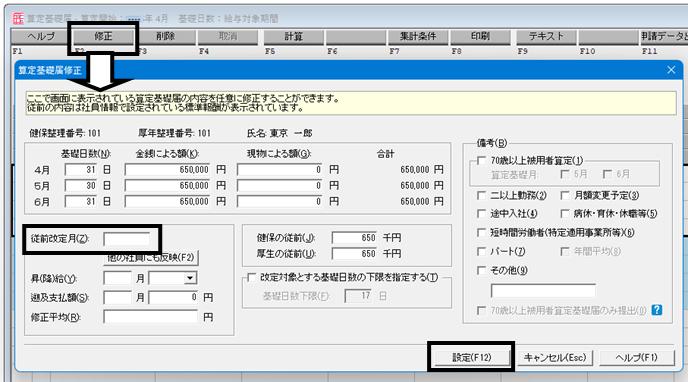Viewport: 688px width, 382px height.
Task: Check 月額変更予定(3) option
Action: click(565, 195)
